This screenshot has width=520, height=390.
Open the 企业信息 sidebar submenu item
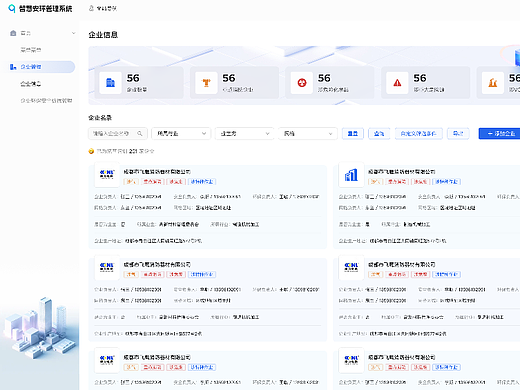[x=31, y=84]
